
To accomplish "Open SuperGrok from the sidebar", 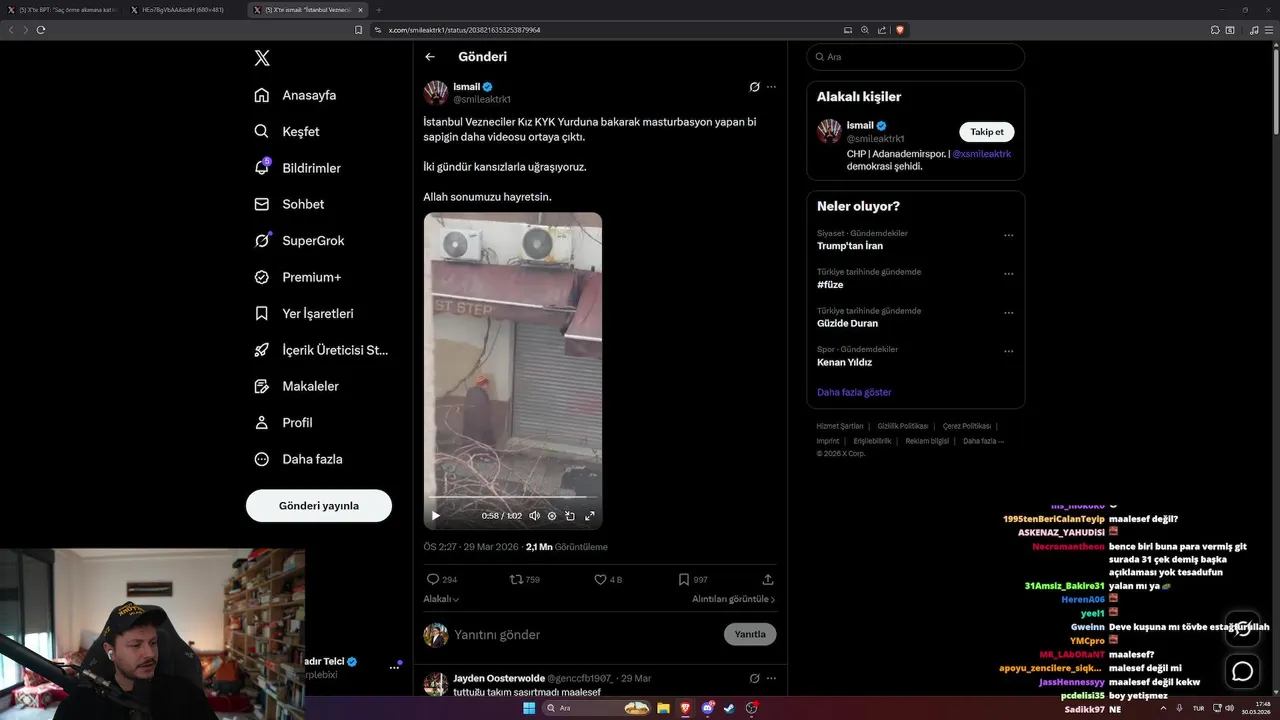I will pyautogui.click(x=299, y=241).
